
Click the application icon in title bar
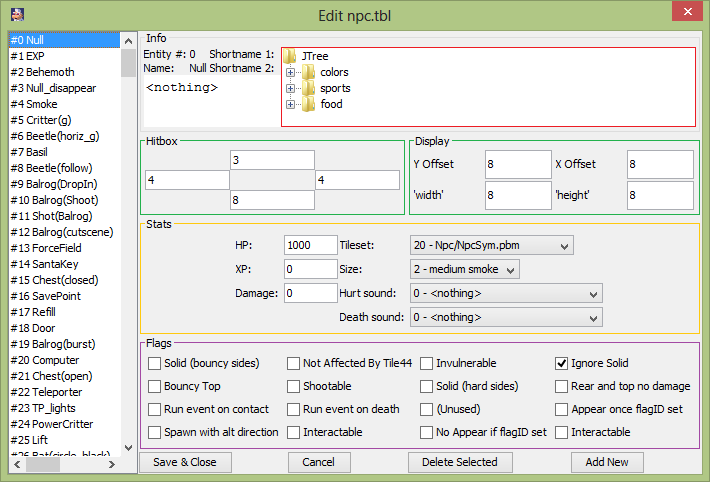pos(15,12)
